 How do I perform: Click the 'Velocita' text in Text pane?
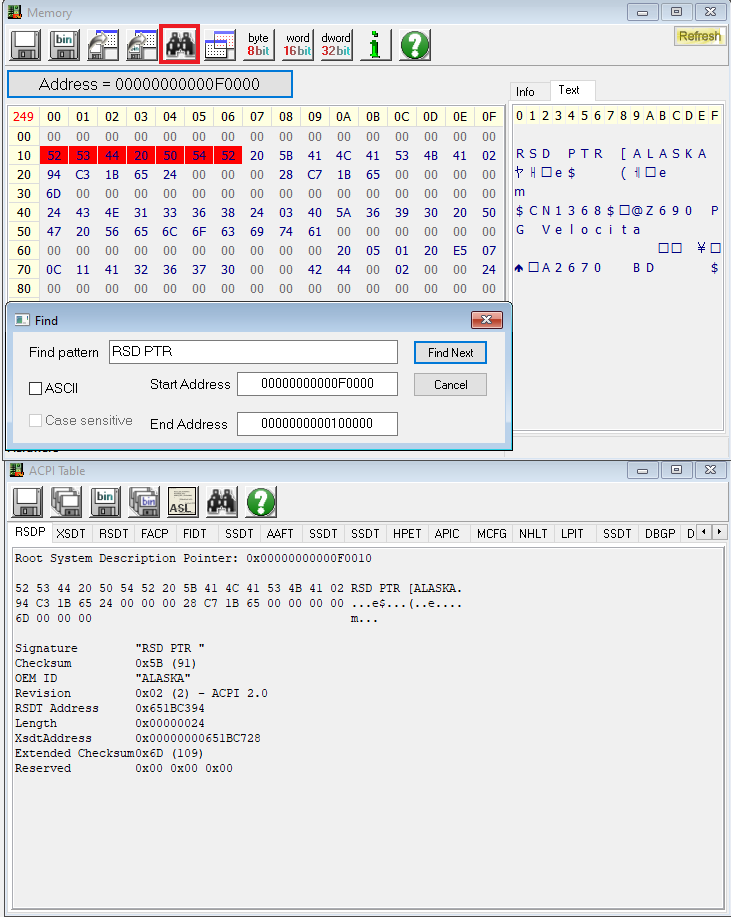pos(591,230)
